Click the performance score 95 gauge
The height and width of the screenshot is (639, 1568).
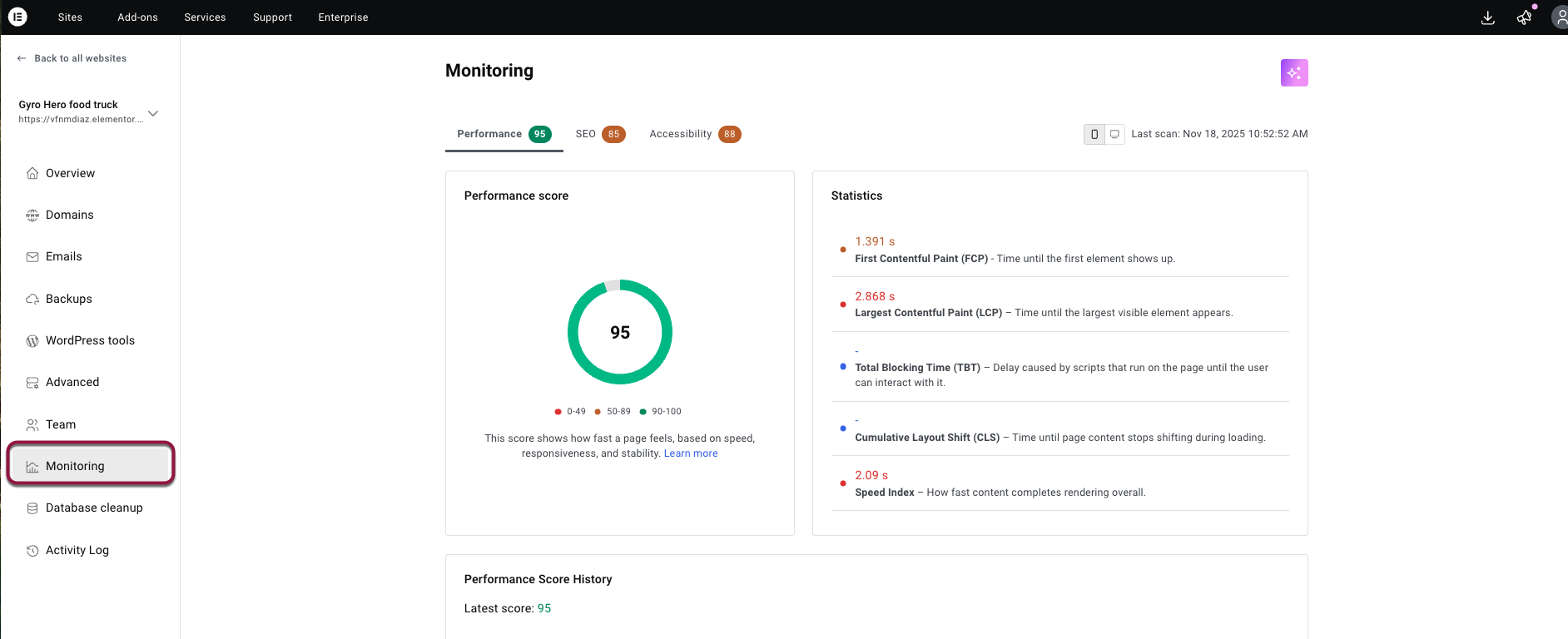pos(619,332)
